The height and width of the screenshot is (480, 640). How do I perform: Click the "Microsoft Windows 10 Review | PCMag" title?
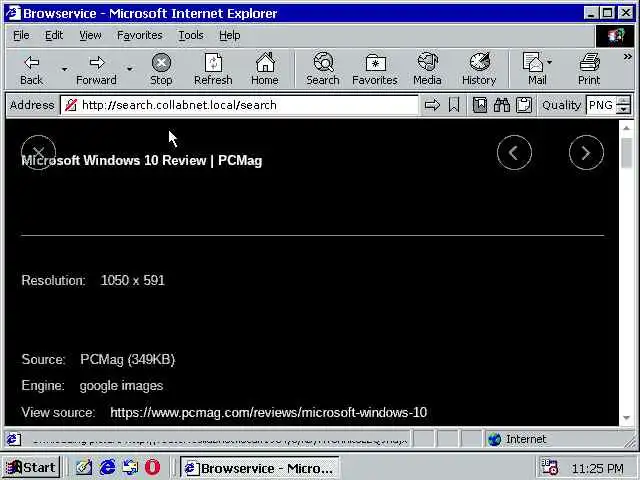[142, 160]
